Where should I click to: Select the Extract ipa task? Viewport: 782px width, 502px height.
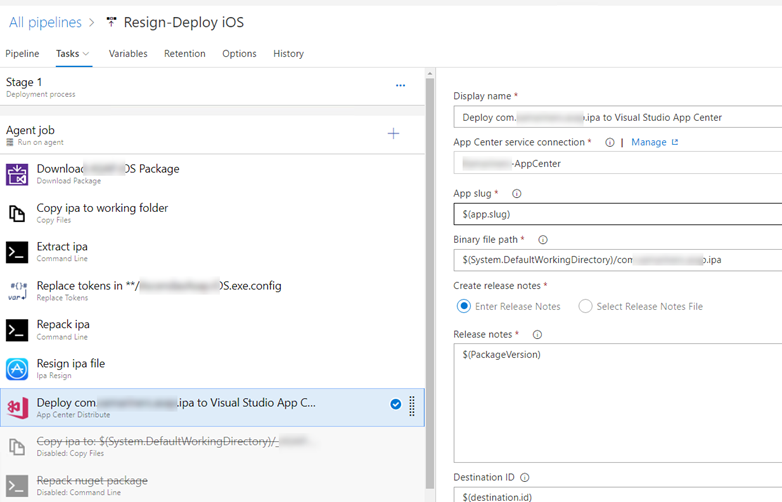[x=212, y=252]
